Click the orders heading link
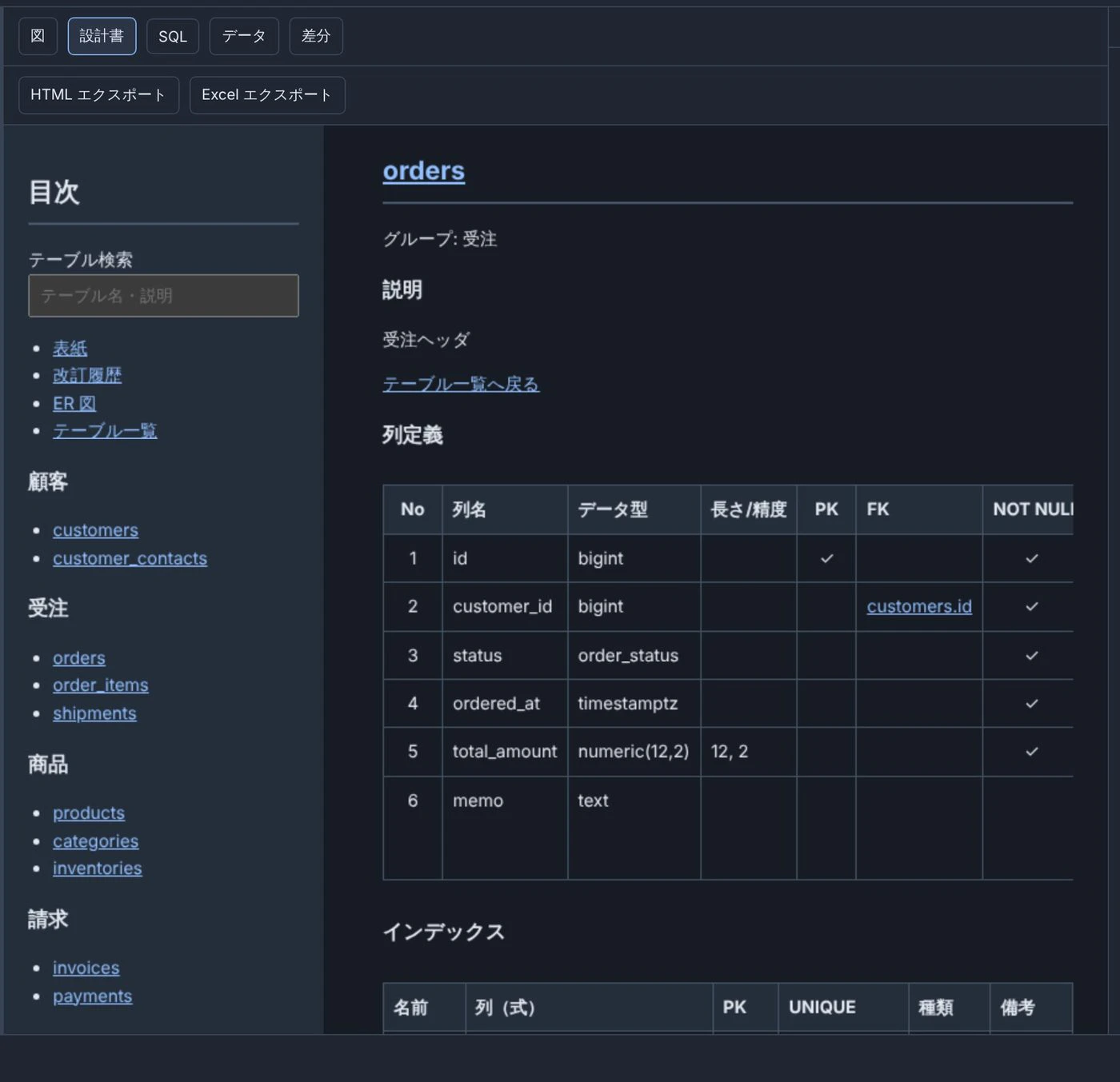This screenshot has width=1120, height=1082. 424,171
